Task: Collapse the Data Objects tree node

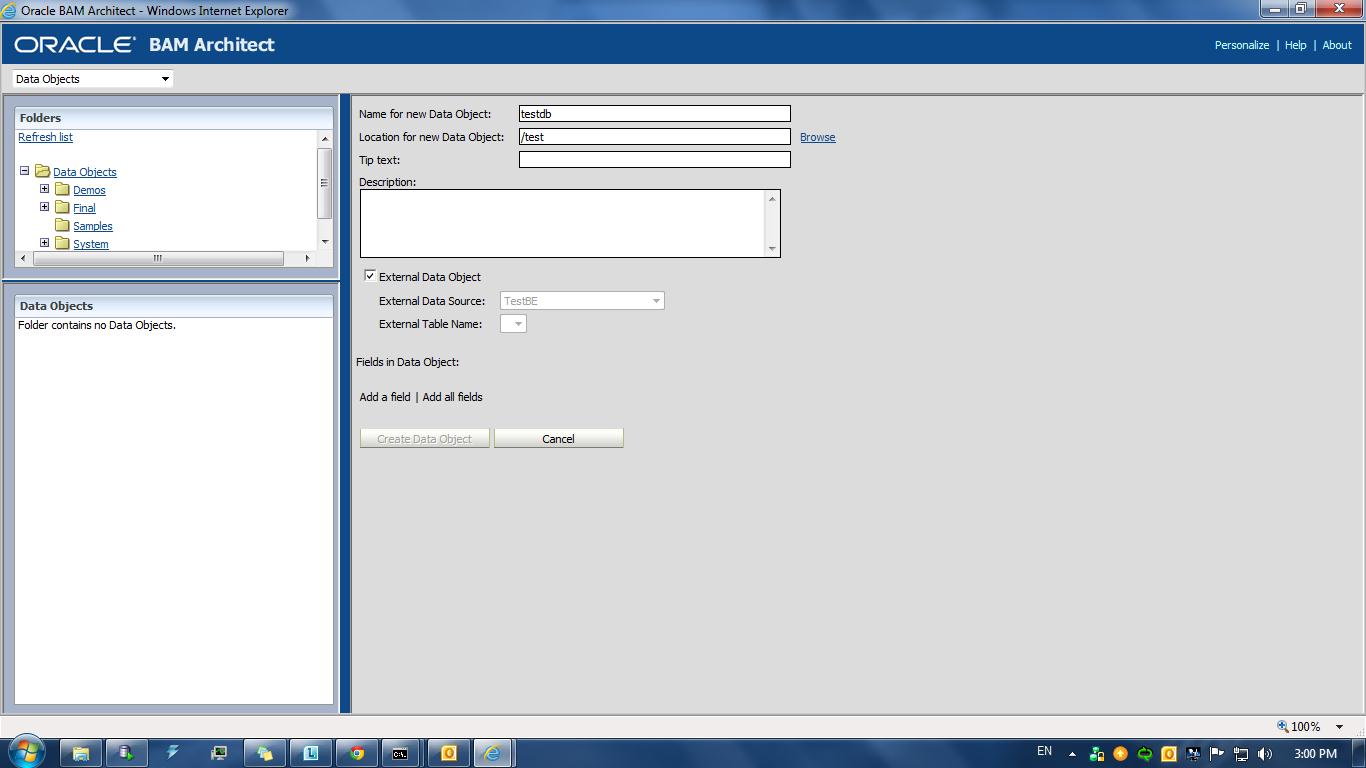Action: pos(24,171)
